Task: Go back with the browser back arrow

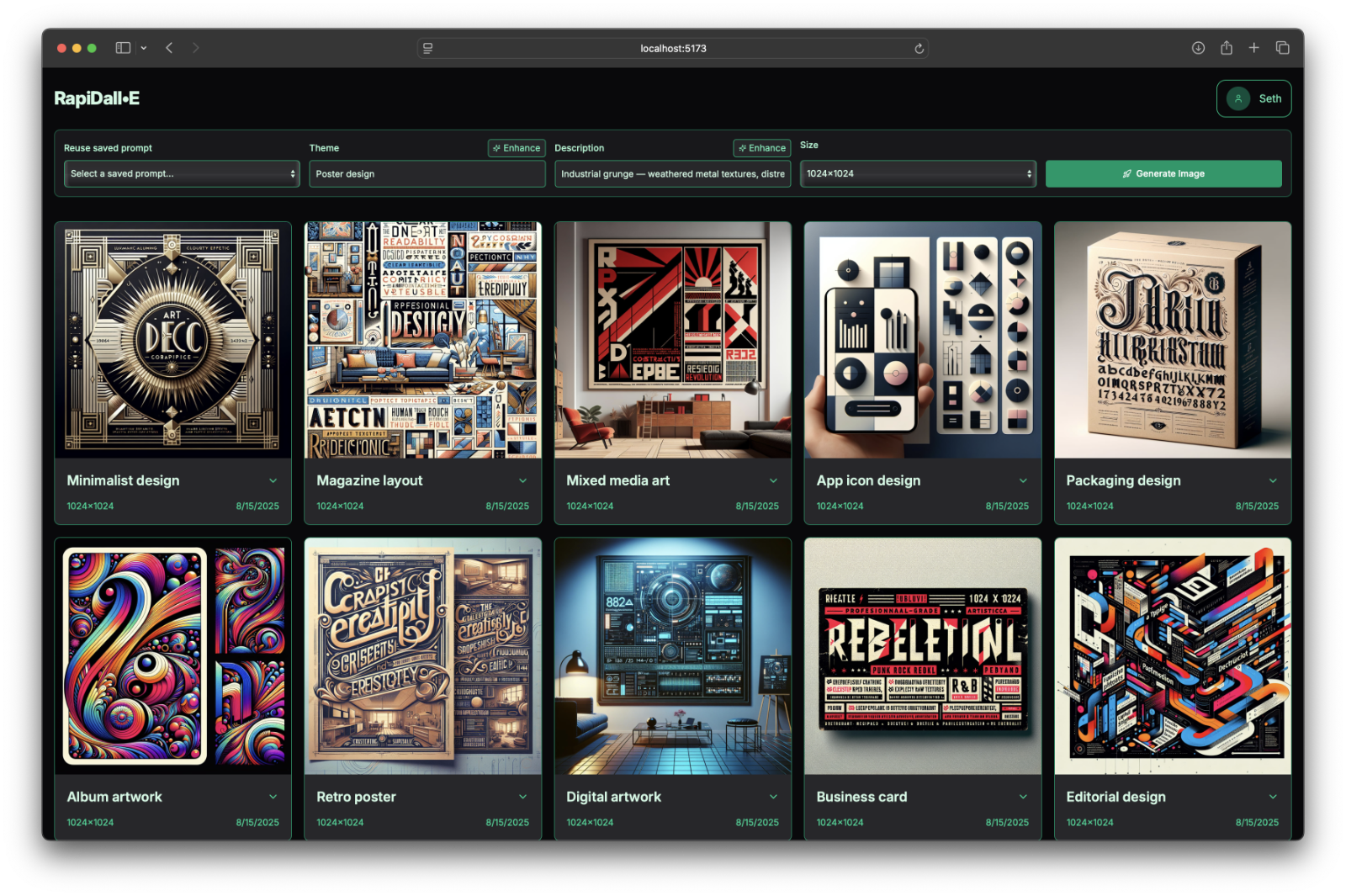Action: point(169,48)
